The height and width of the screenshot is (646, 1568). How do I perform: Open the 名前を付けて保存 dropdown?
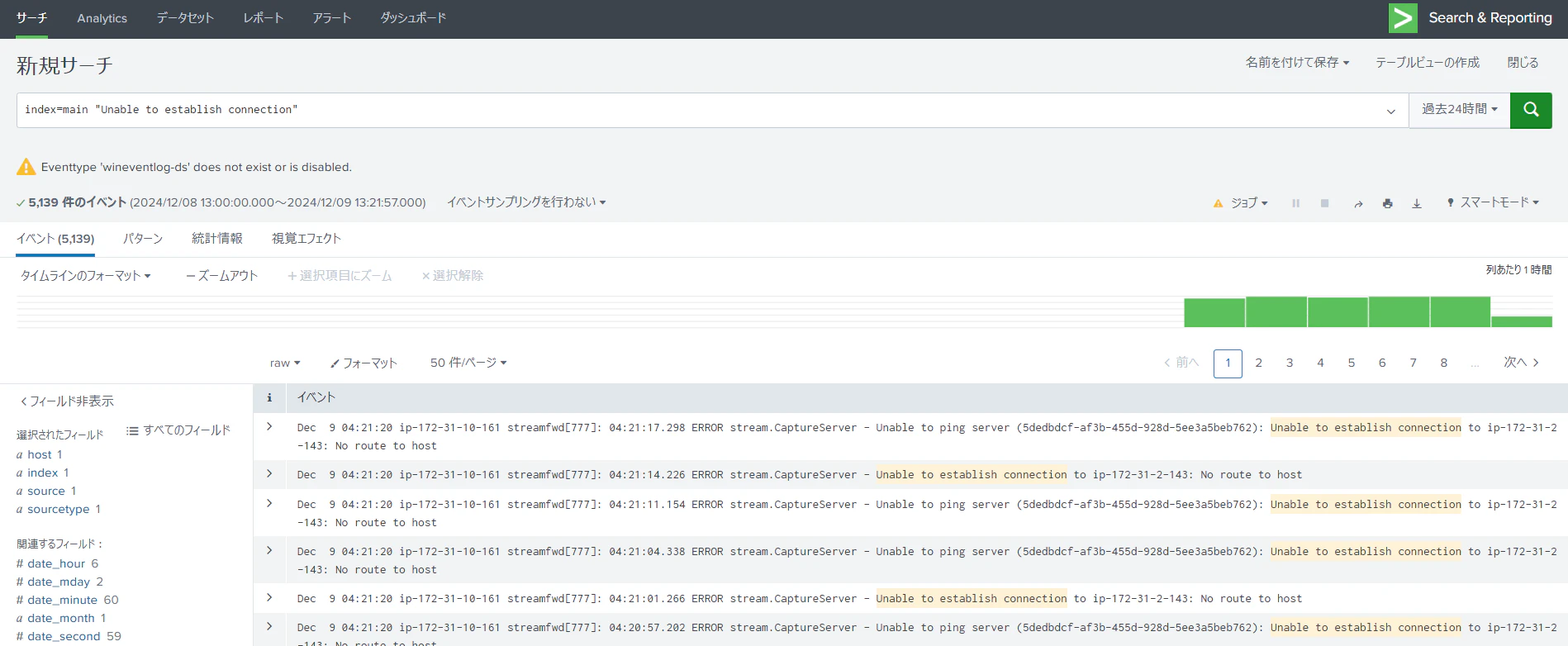(x=1297, y=63)
